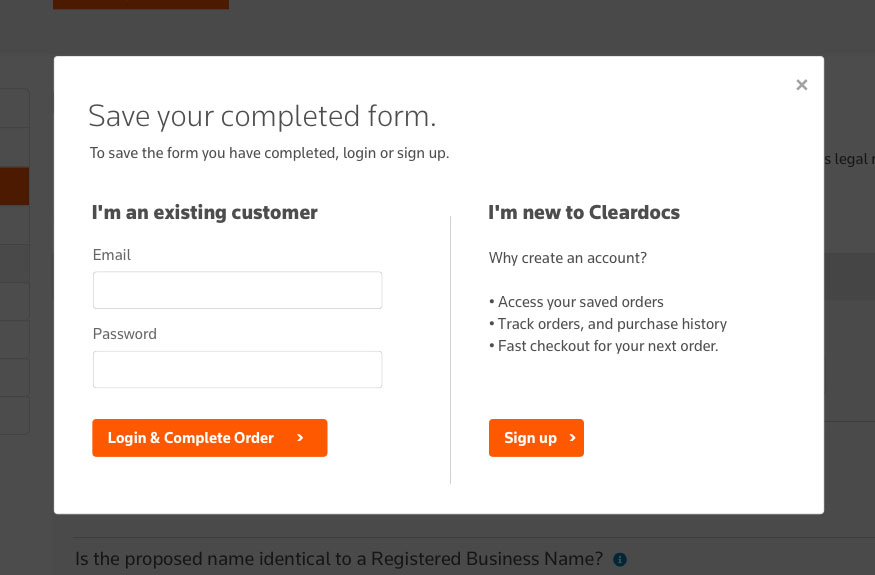Focus the Password input field
Viewport: 875px width, 575px height.
pos(237,369)
